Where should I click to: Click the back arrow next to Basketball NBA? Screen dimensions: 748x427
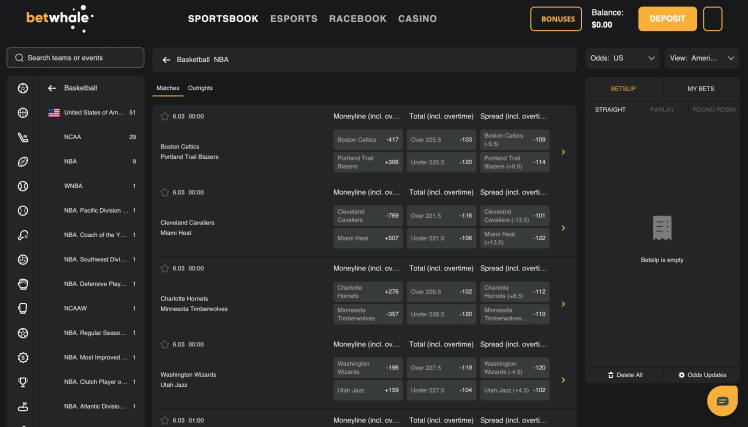(167, 60)
